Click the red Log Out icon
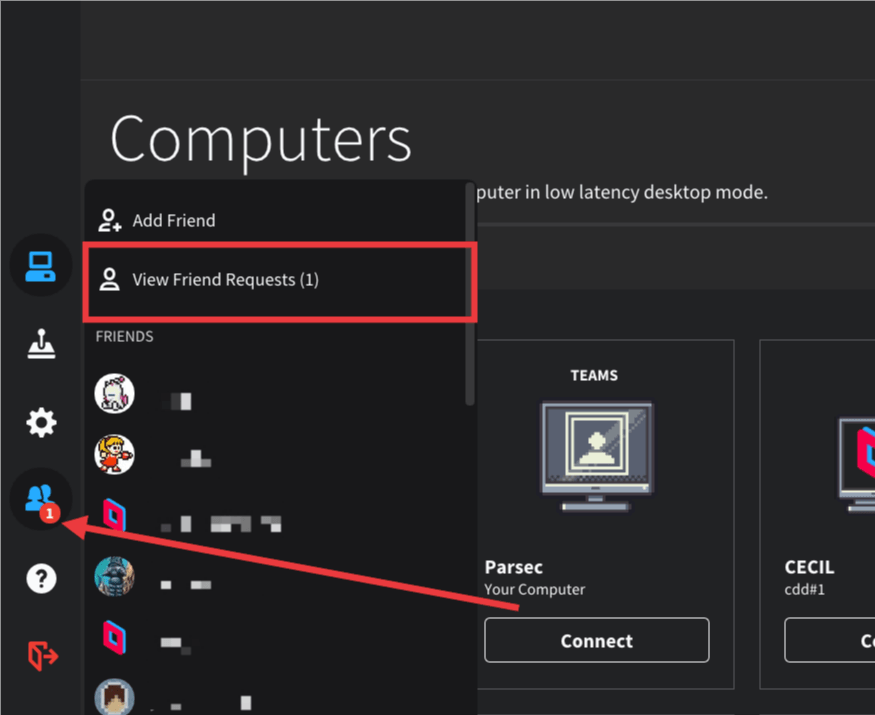The image size is (875, 715). [x=41, y=656]
